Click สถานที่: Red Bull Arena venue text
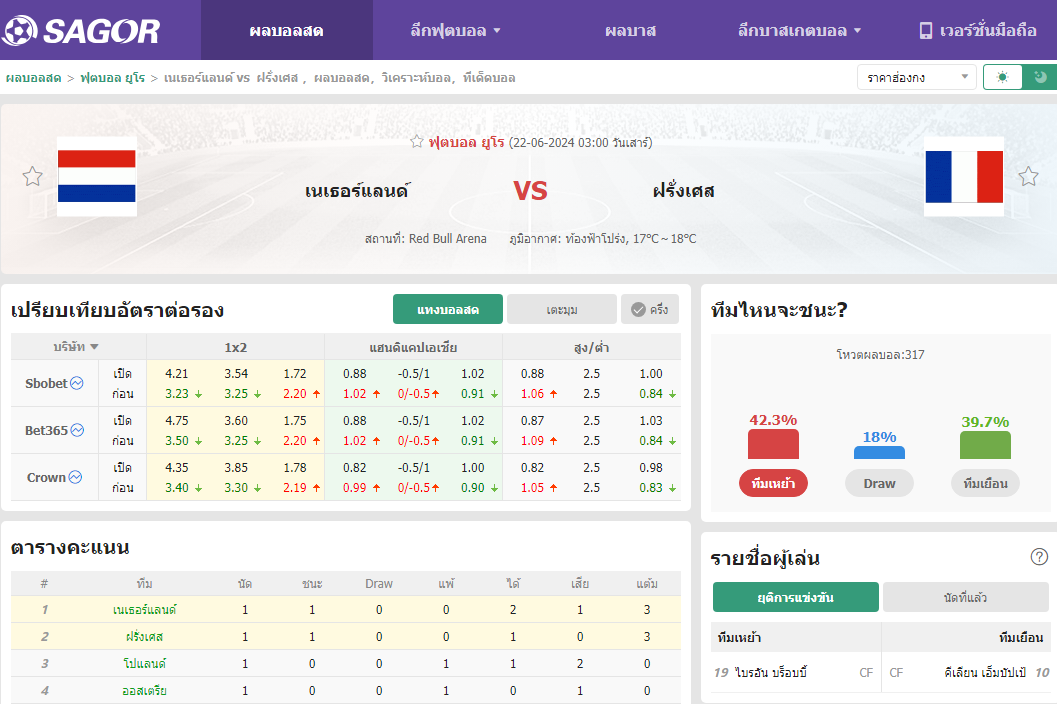 pos(425,239)
